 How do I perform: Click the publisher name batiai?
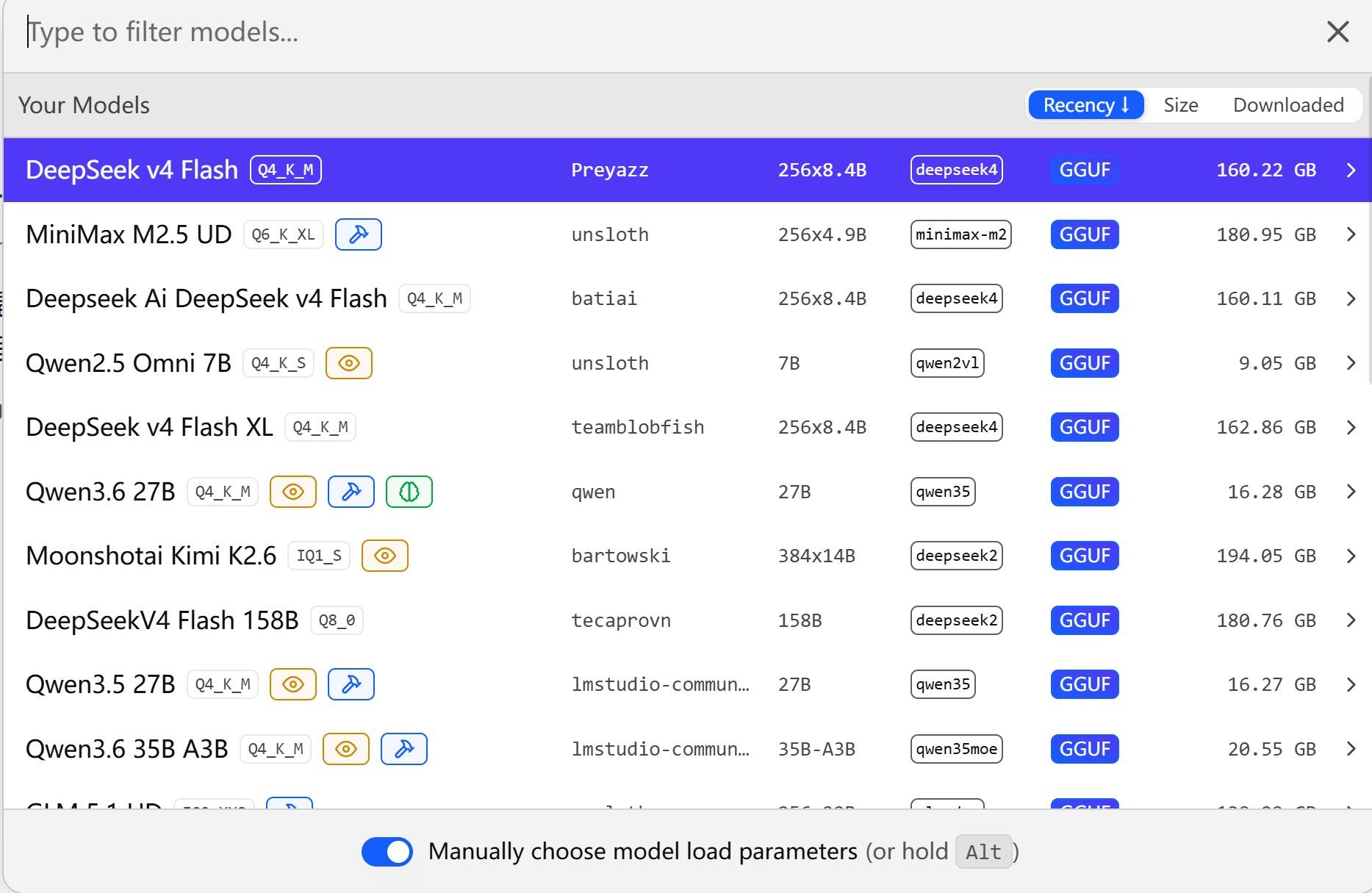(x=604, y=298)
